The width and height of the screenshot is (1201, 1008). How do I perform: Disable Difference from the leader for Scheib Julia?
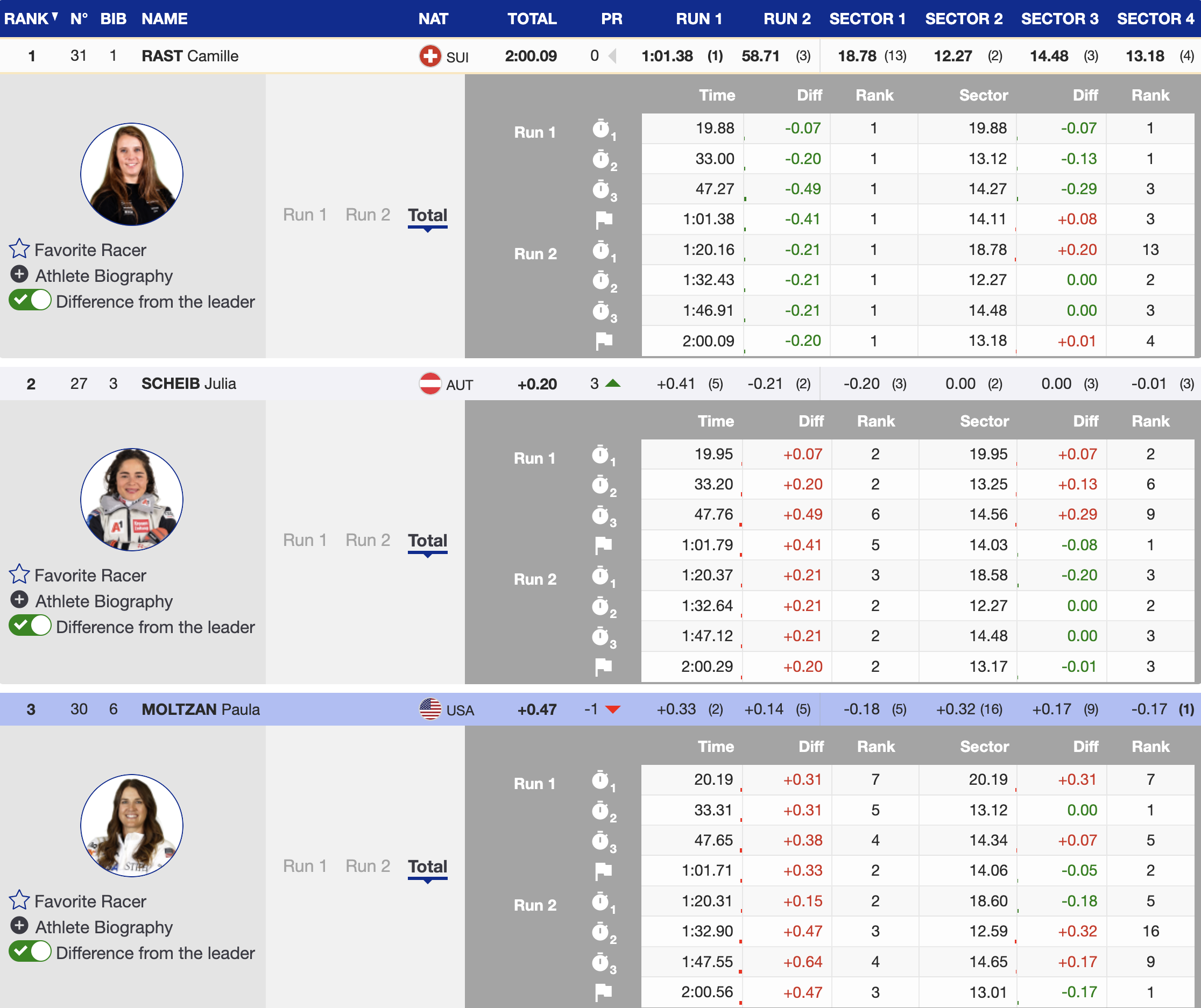(x=30, y=626)
